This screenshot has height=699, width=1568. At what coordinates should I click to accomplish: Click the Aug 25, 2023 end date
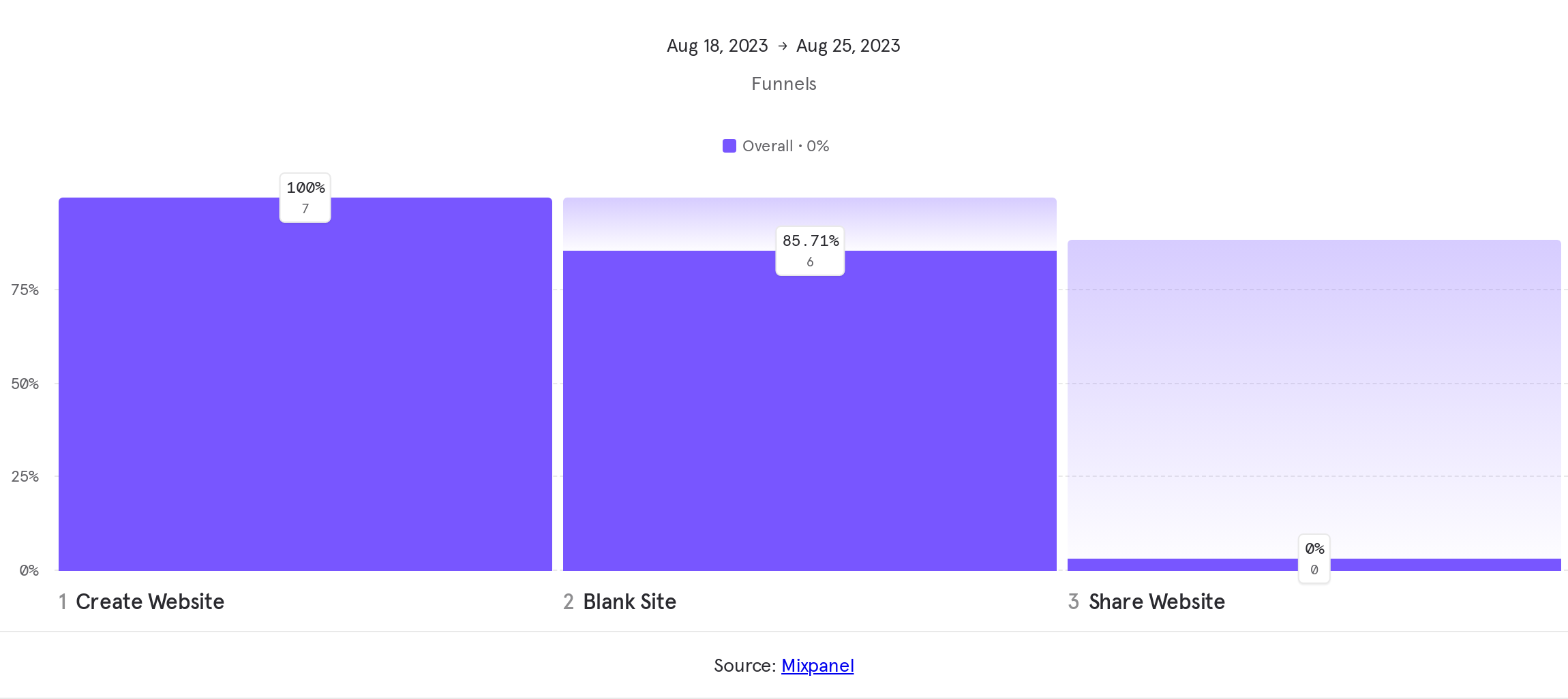pyautogui.click(x=848, y=46)
